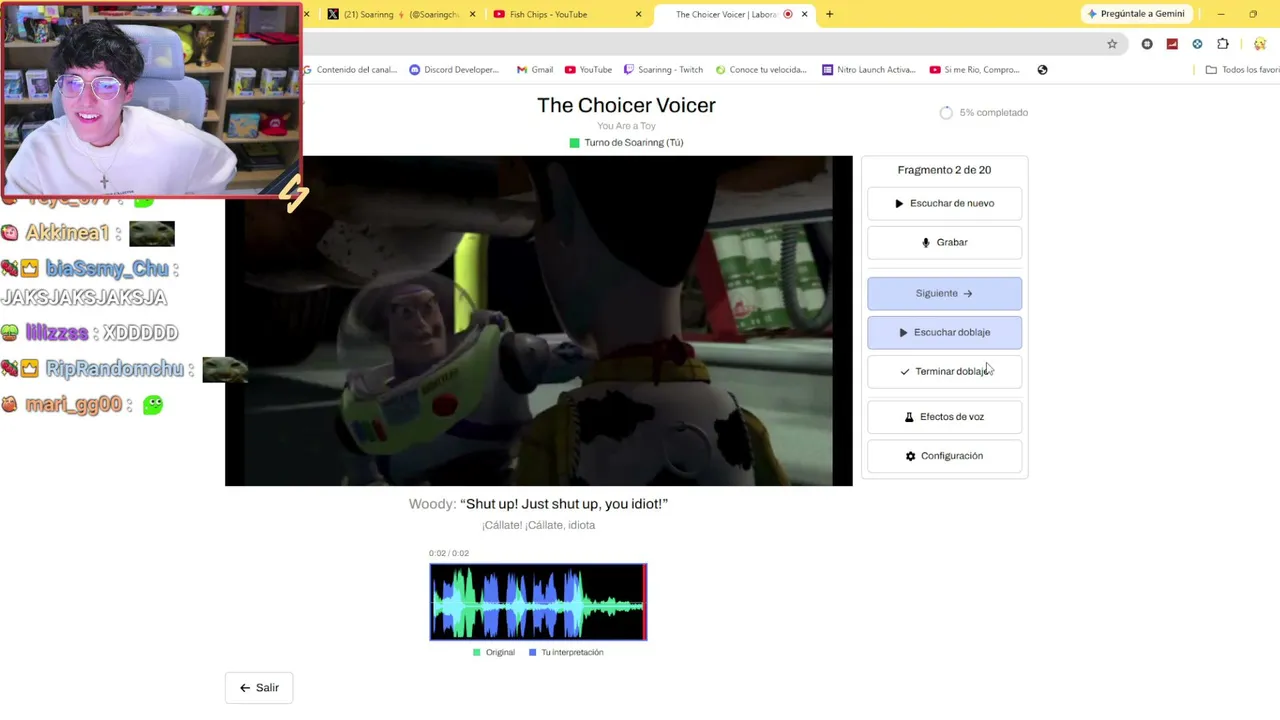Click chat username RipRandomchu
Screen dimensions: 1280x720
click(115, 369)
